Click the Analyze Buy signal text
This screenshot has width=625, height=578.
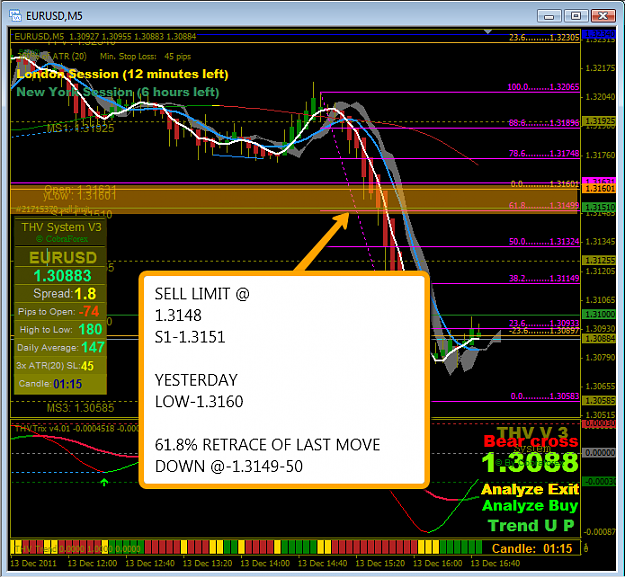pos(530,506)
